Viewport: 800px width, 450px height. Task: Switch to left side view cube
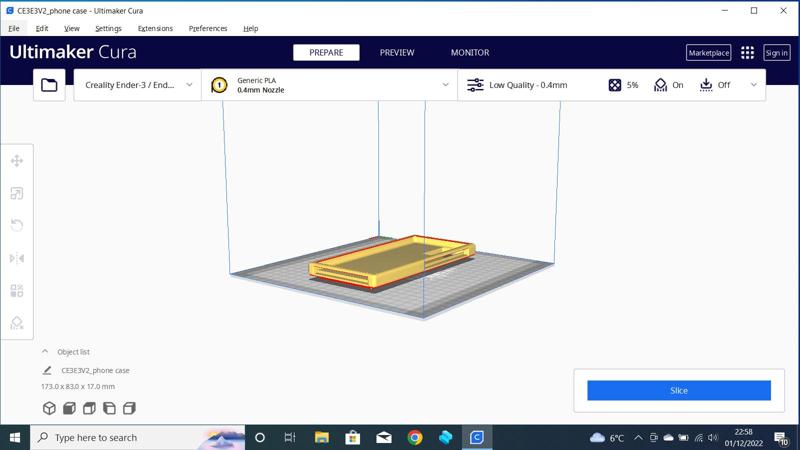pyautogui.click(x=109, y=408)
